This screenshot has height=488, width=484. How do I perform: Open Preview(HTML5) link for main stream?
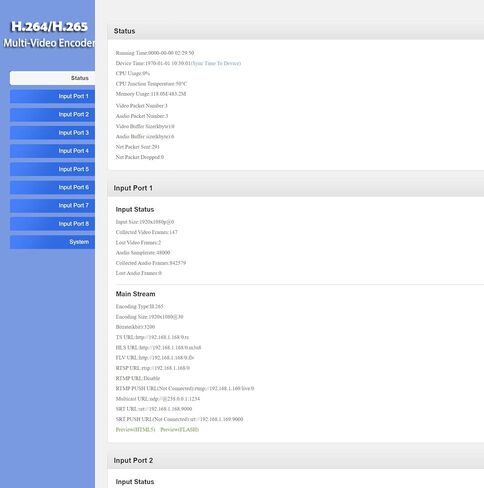(136, 430)
